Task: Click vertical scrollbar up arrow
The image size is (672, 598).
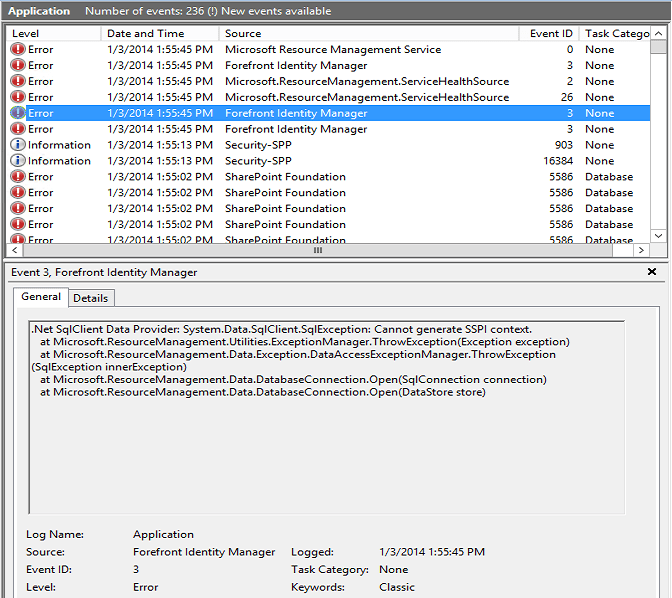Action: [658, 33]
